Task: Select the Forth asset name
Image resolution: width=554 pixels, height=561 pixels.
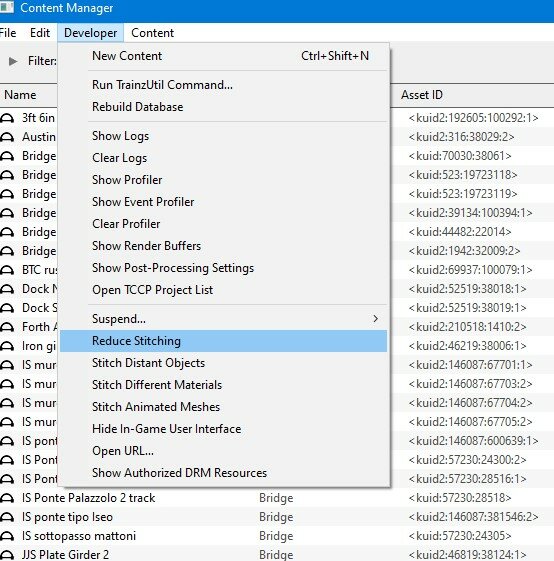Action: pos(39,327)
